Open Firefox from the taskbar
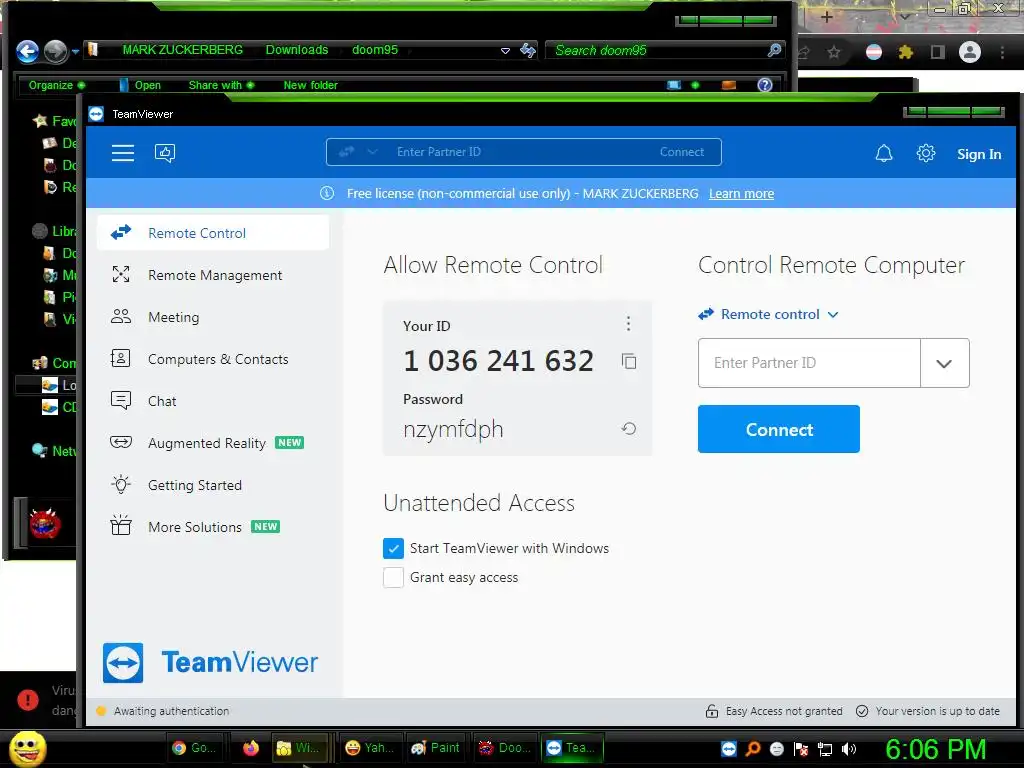1024x768 pixels. coord(251,748)
